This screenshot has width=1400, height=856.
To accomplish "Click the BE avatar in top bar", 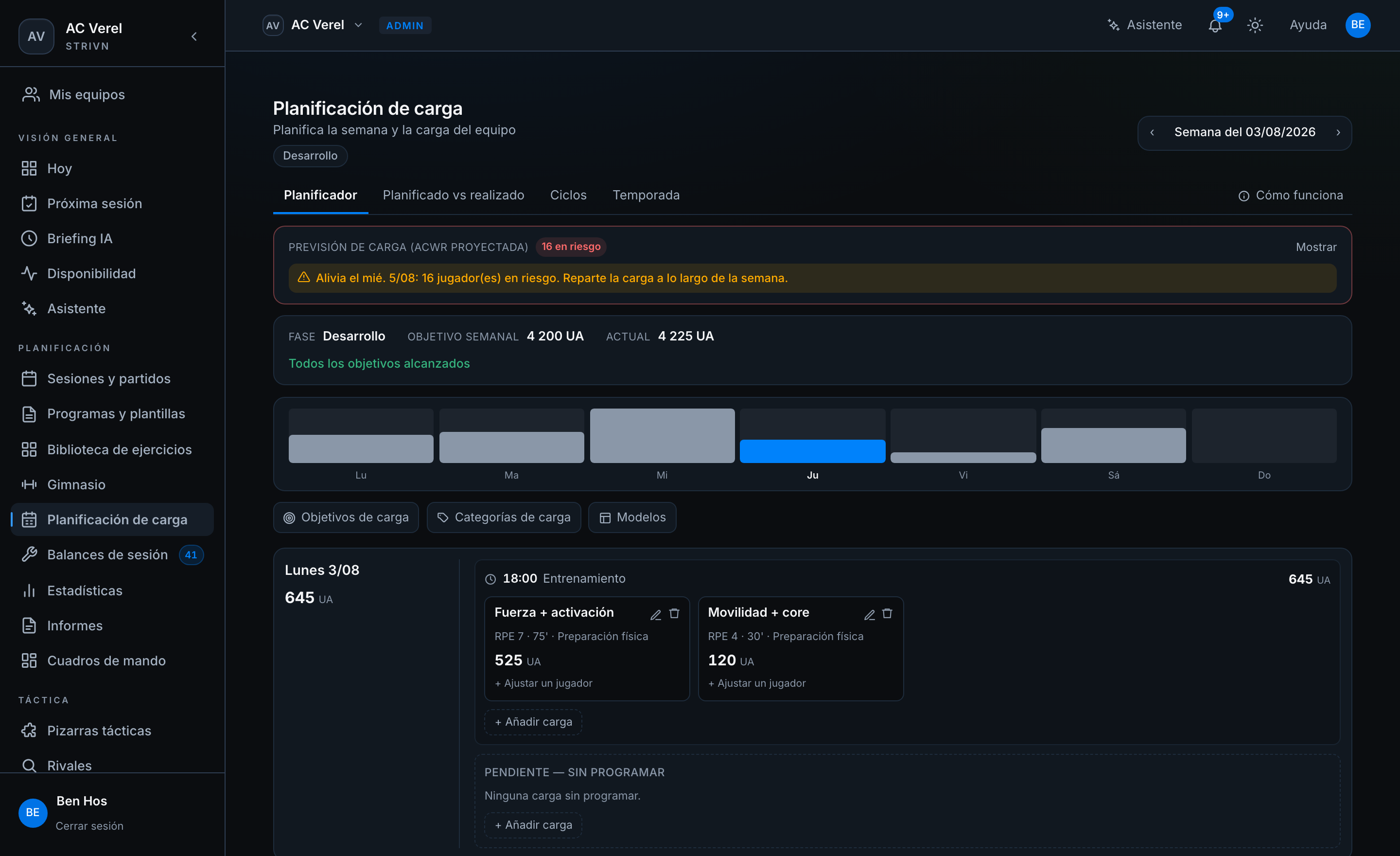I will 1357,25.
